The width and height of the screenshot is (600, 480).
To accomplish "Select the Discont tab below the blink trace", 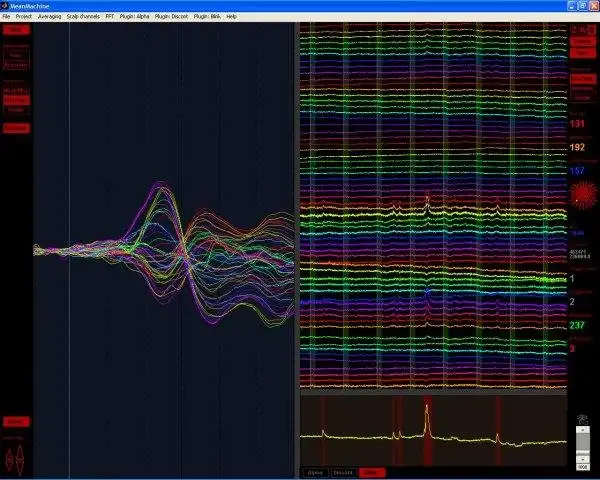I will point(343,473).
